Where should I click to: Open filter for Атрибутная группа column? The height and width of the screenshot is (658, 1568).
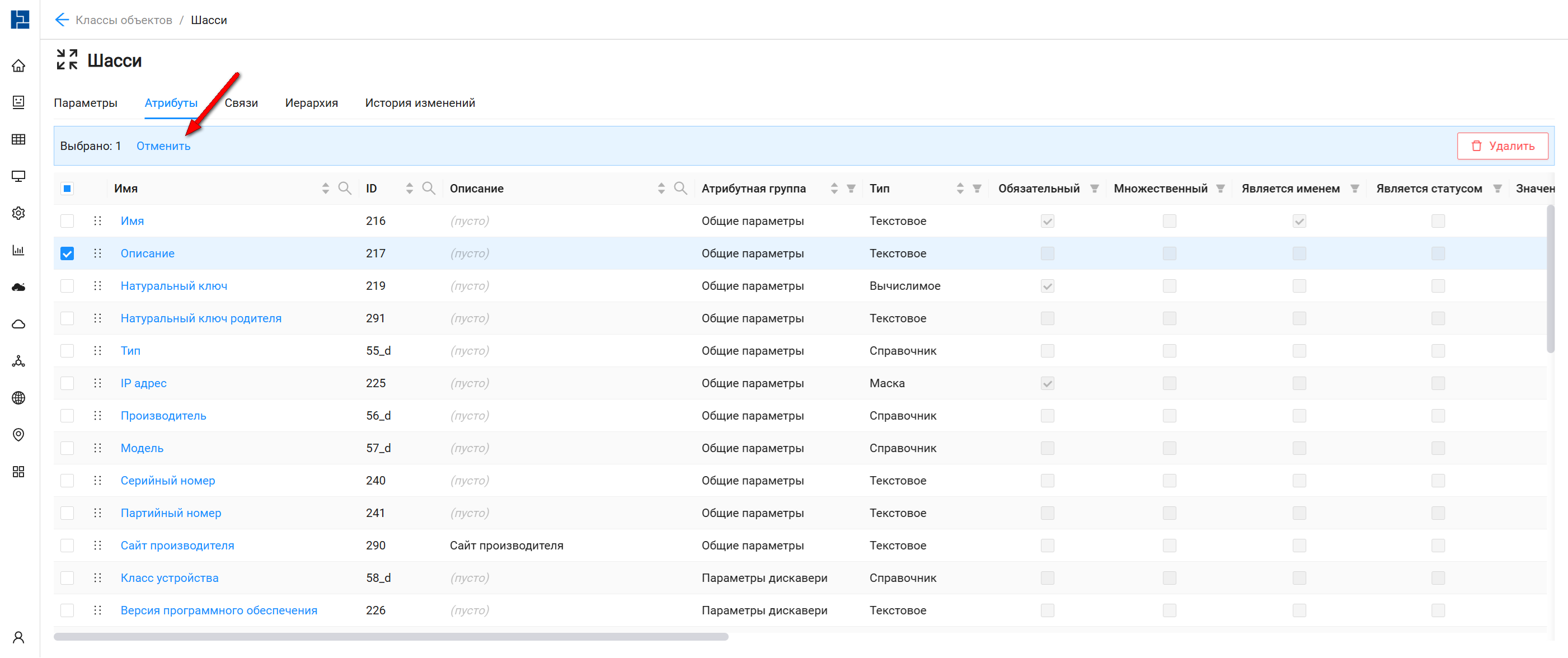coord(851,189)
